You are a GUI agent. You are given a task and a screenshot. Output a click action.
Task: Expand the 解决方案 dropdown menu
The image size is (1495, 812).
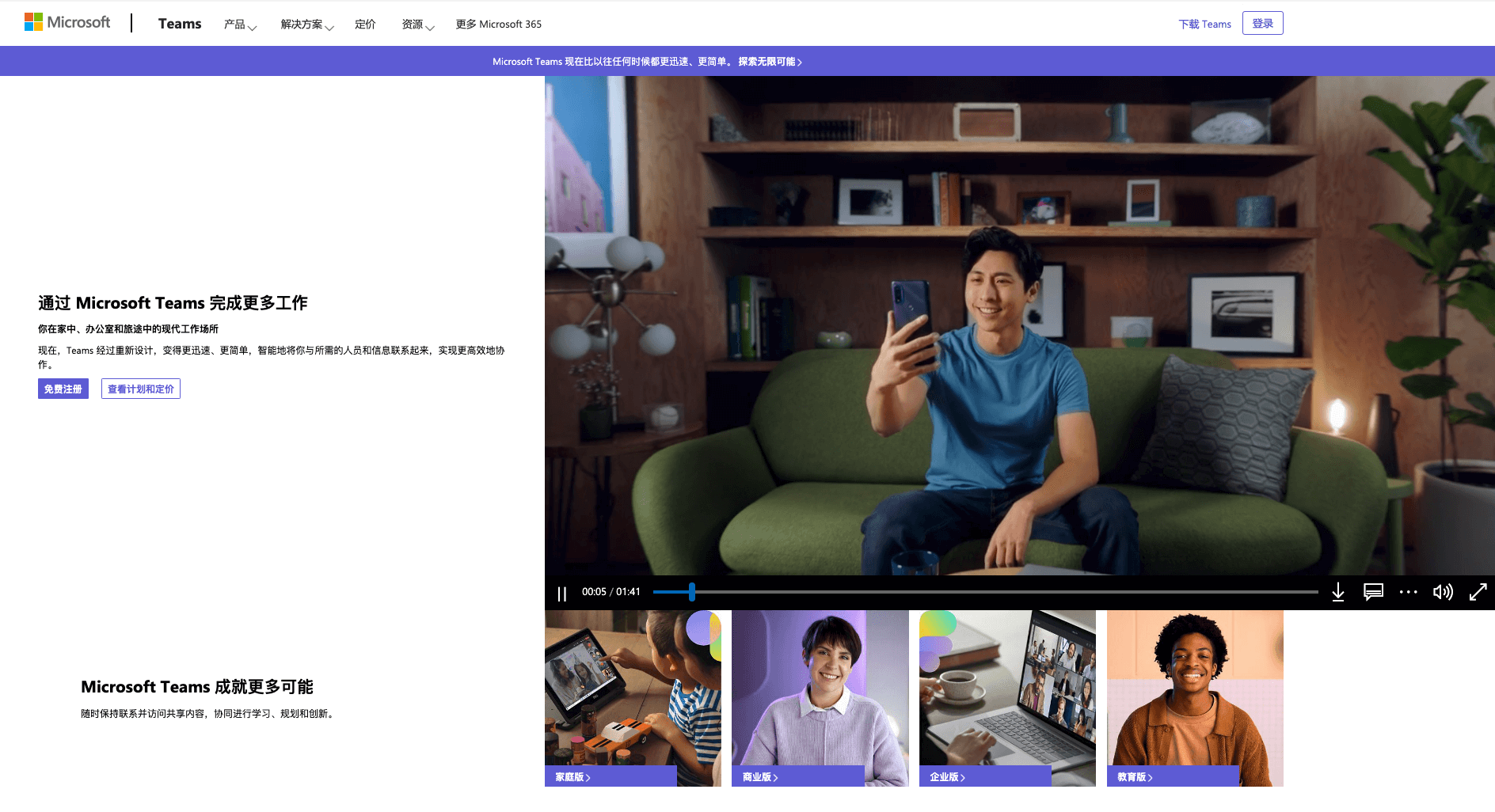coord(307,25)
